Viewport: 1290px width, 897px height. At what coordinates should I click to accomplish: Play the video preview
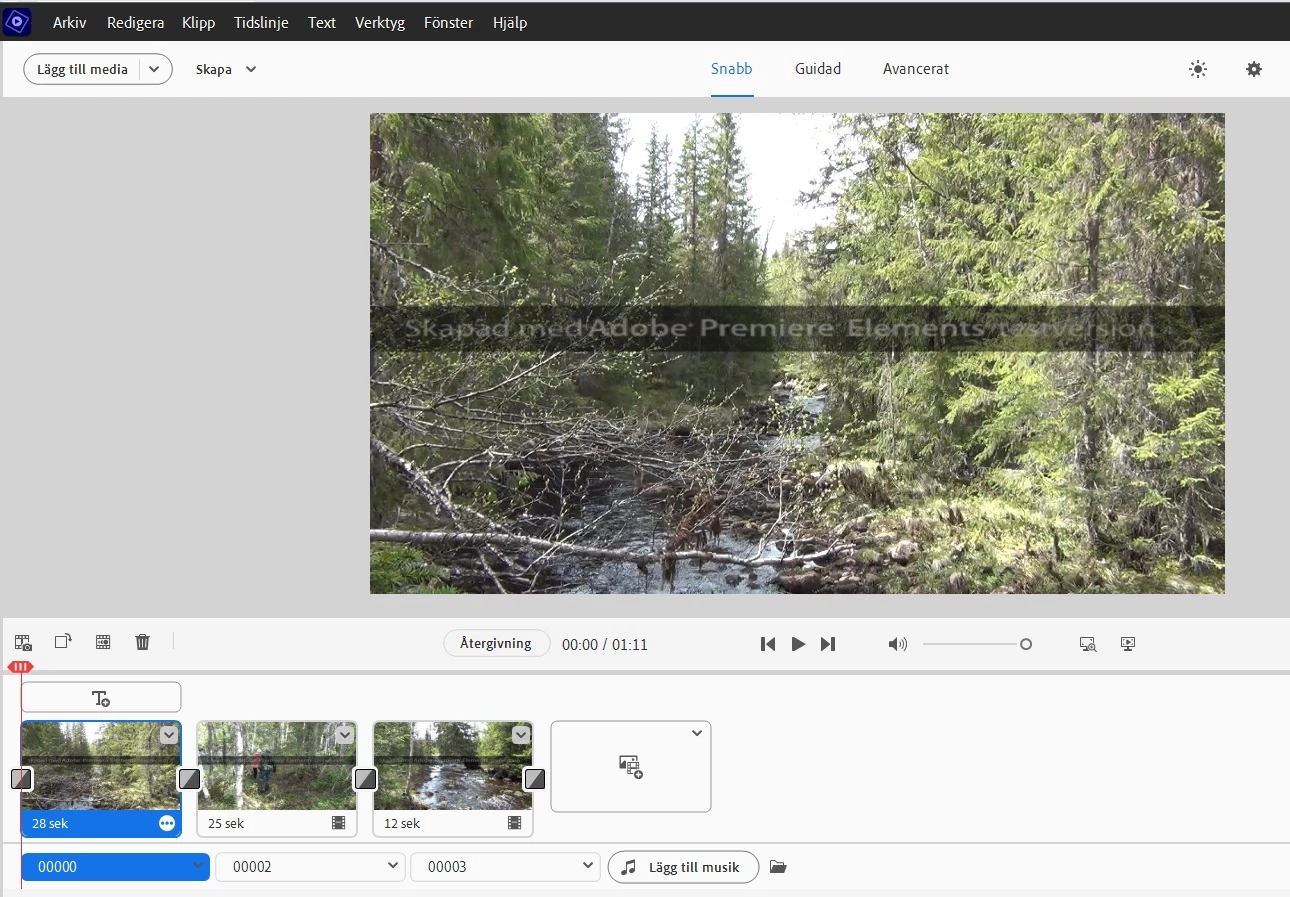coord(798,644)
